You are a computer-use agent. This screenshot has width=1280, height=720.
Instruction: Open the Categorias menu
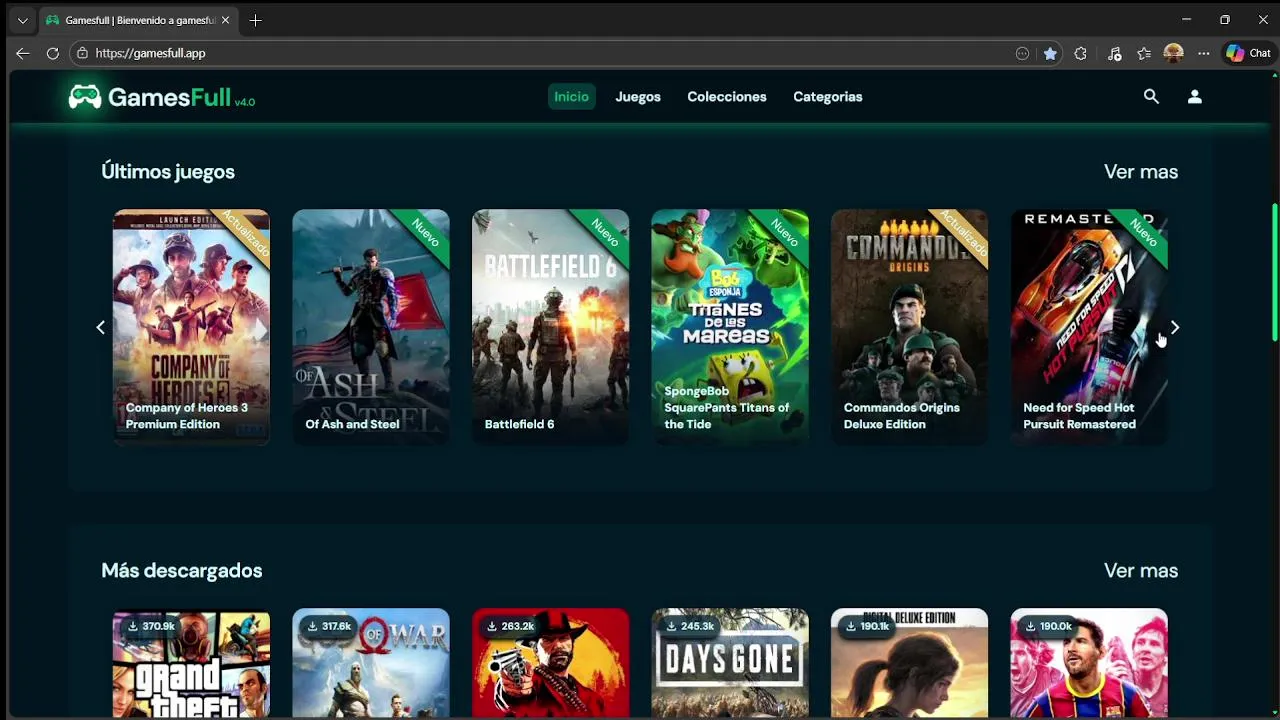click(x=828, y=97)
